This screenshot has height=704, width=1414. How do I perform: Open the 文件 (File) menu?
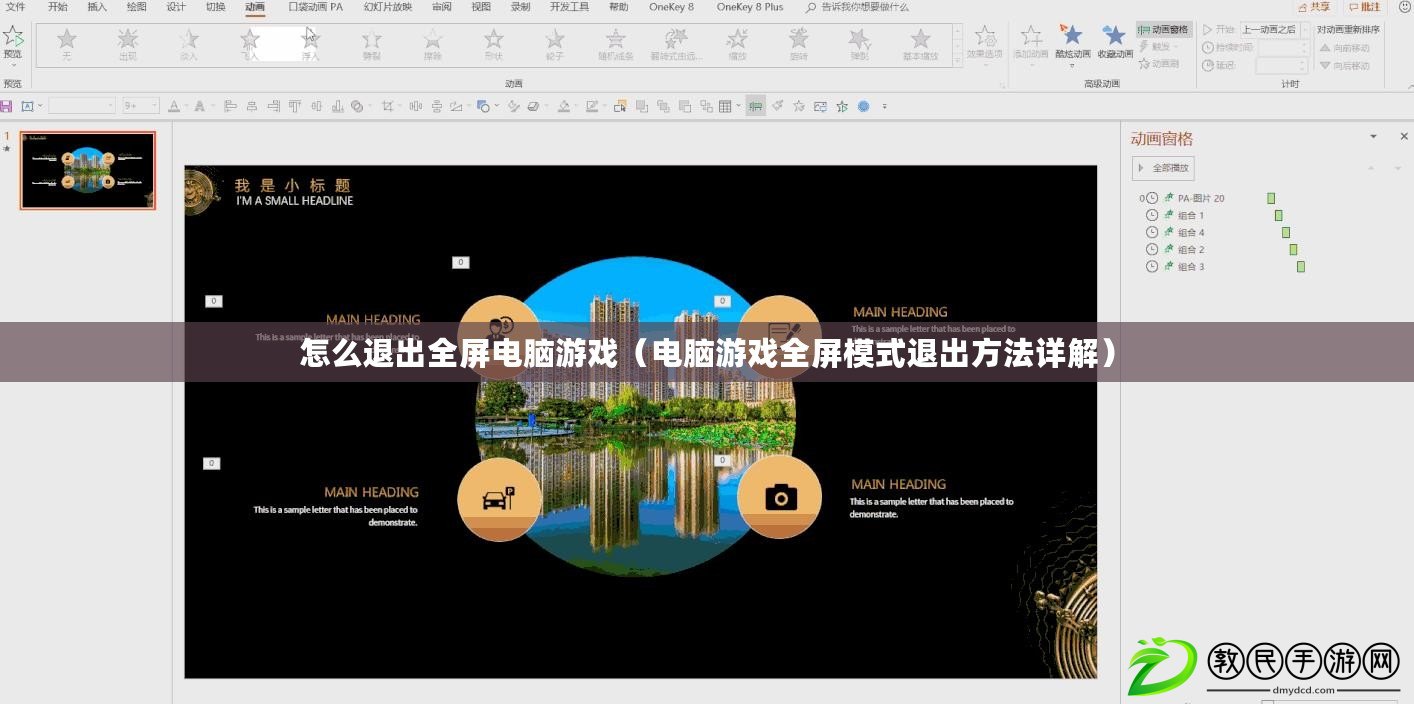pos(16,7)
